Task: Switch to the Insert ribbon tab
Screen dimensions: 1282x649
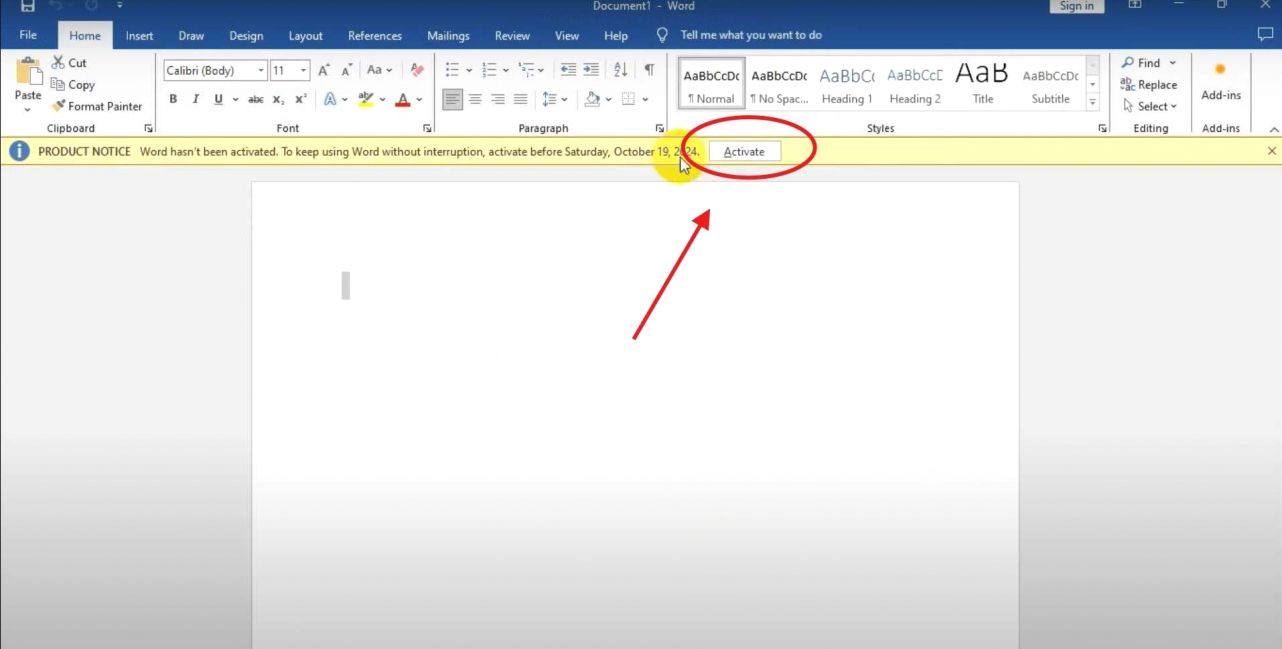Action: [x=139, y=35]
